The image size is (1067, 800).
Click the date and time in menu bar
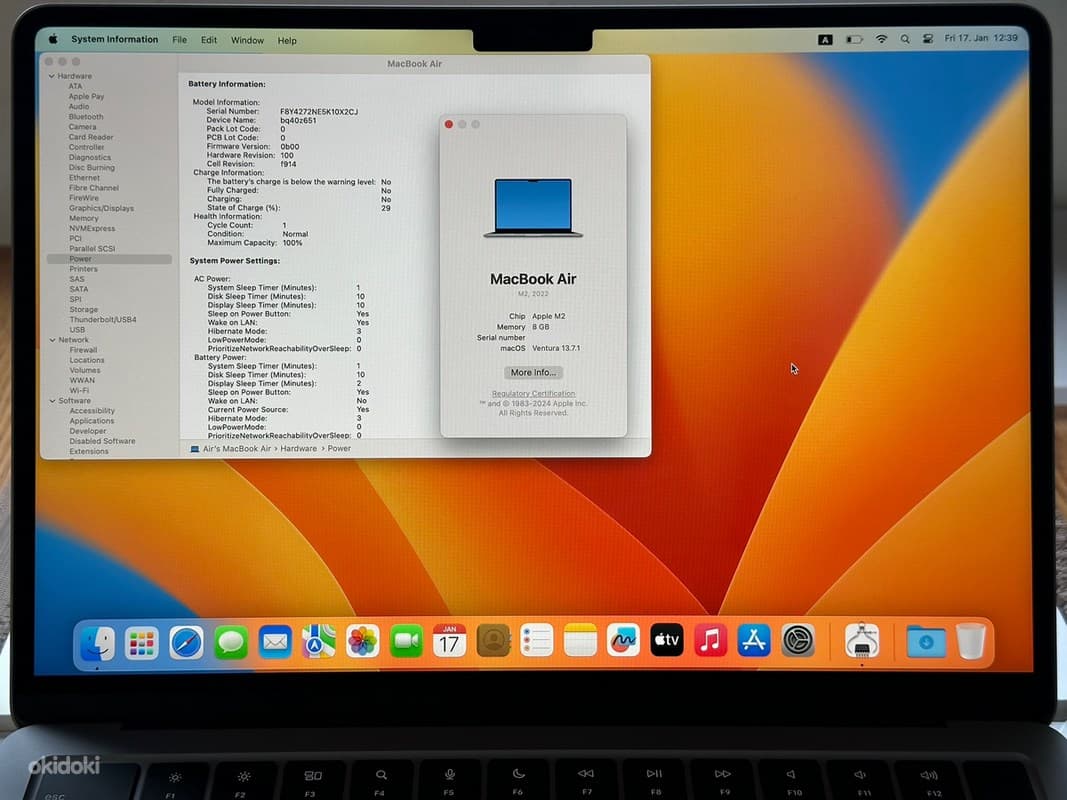click(981, 38)
